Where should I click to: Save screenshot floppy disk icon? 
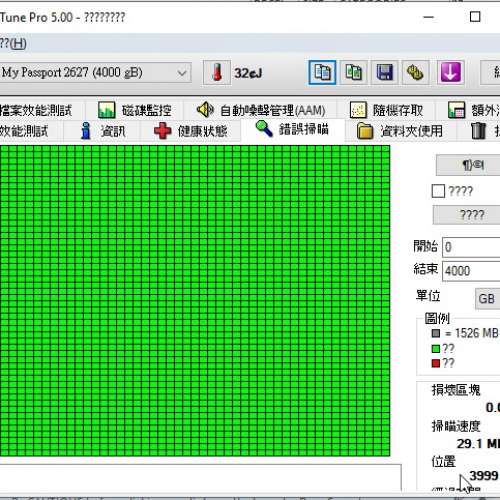(x=385, y=72)
